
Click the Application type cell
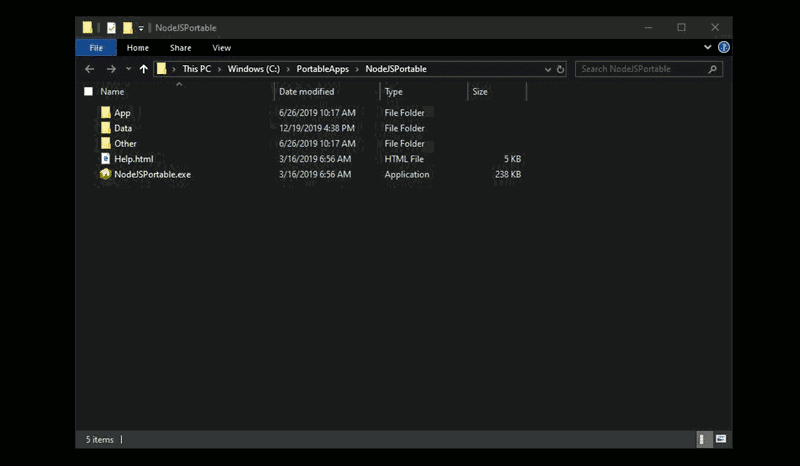pyautogui.click(x=407, y=174)
